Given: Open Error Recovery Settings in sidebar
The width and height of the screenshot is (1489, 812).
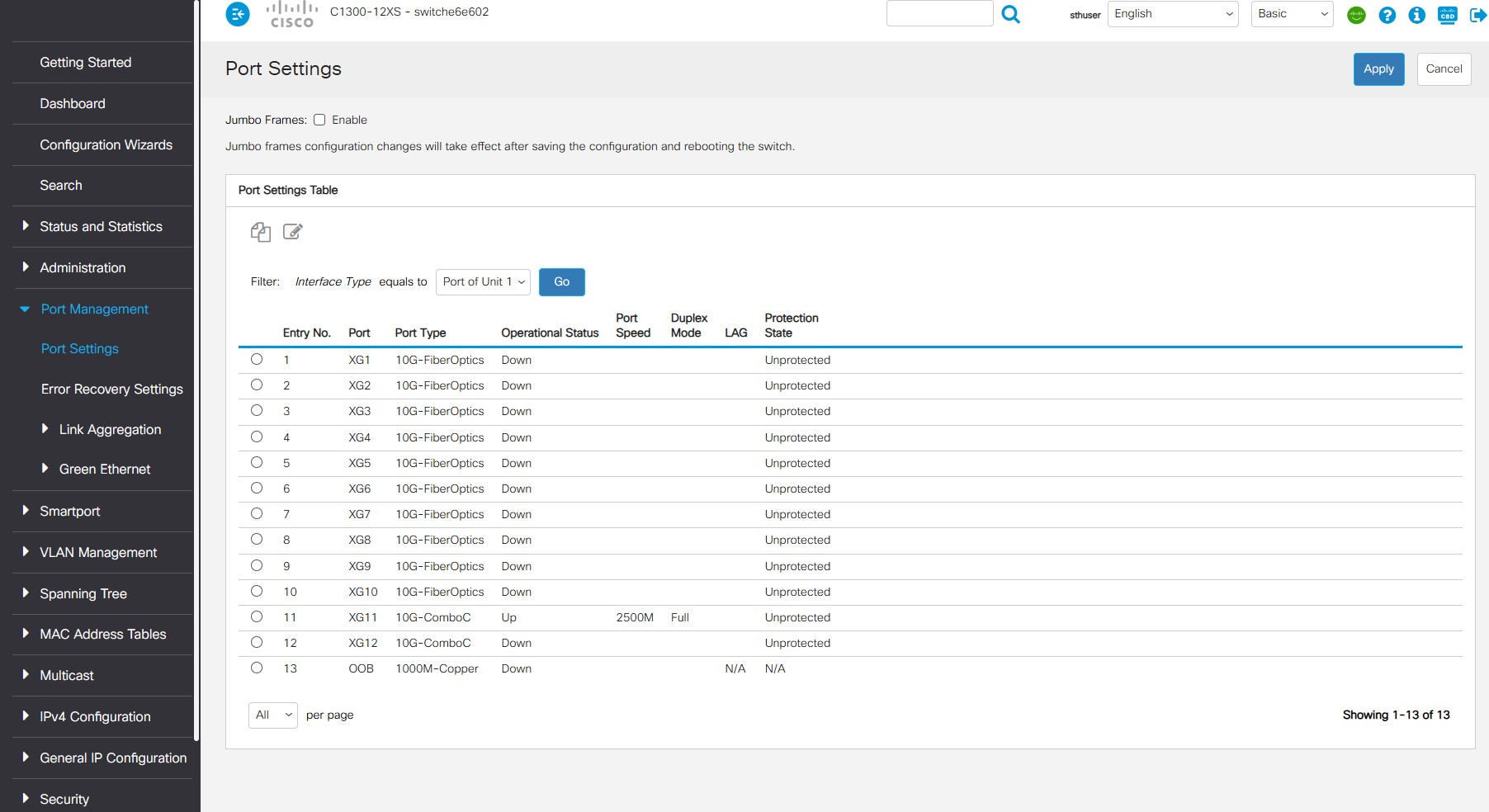Looking at the screenshot, I should coord(111,389).
